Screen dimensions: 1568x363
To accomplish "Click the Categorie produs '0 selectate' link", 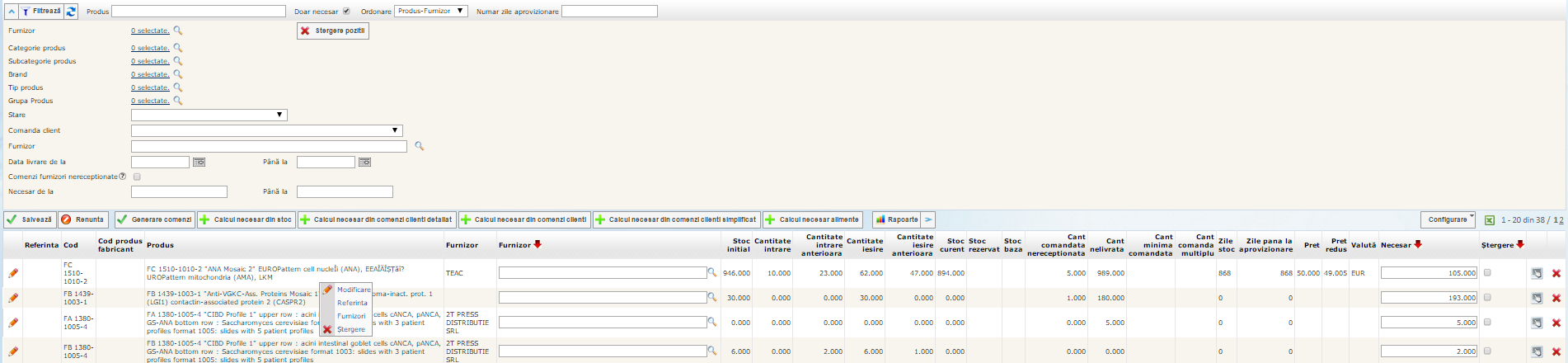I will coord(150,48).
